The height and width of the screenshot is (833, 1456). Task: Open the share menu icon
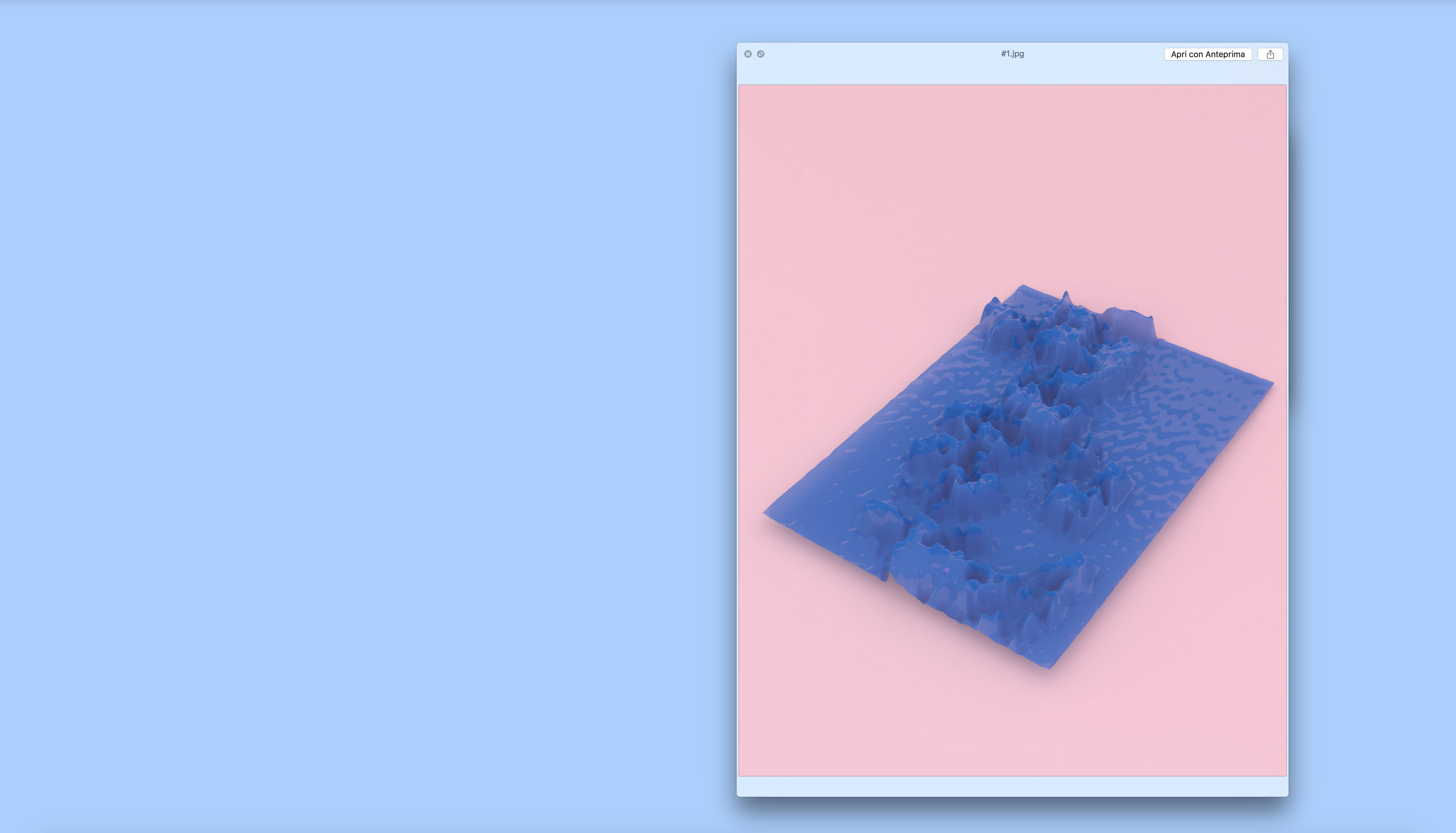(1270, 54)
